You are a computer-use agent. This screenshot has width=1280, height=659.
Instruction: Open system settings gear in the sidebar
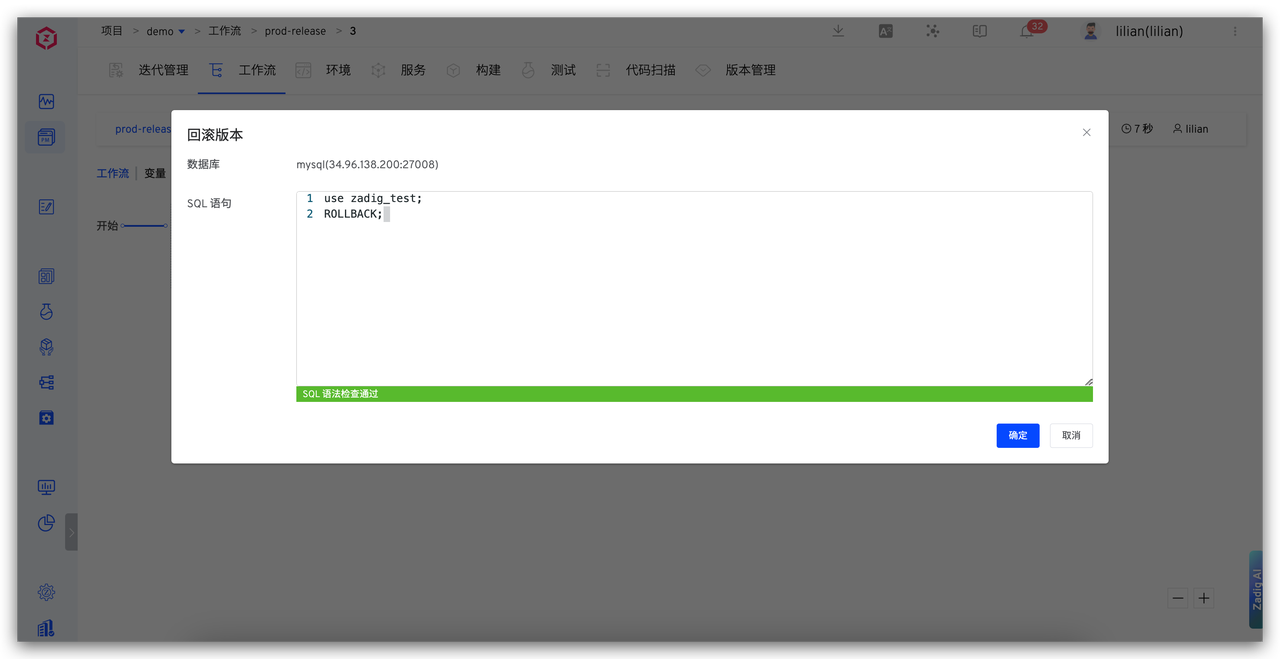tap(46, 592)
